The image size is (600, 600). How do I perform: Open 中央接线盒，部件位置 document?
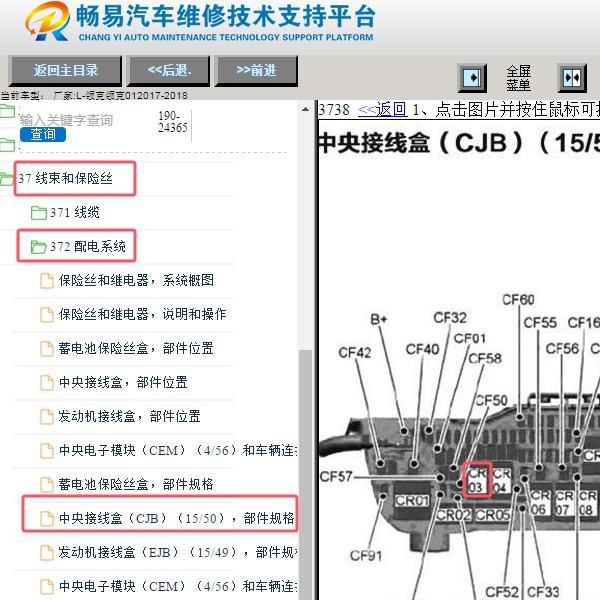pyautogui.click(x=123, y=383)
